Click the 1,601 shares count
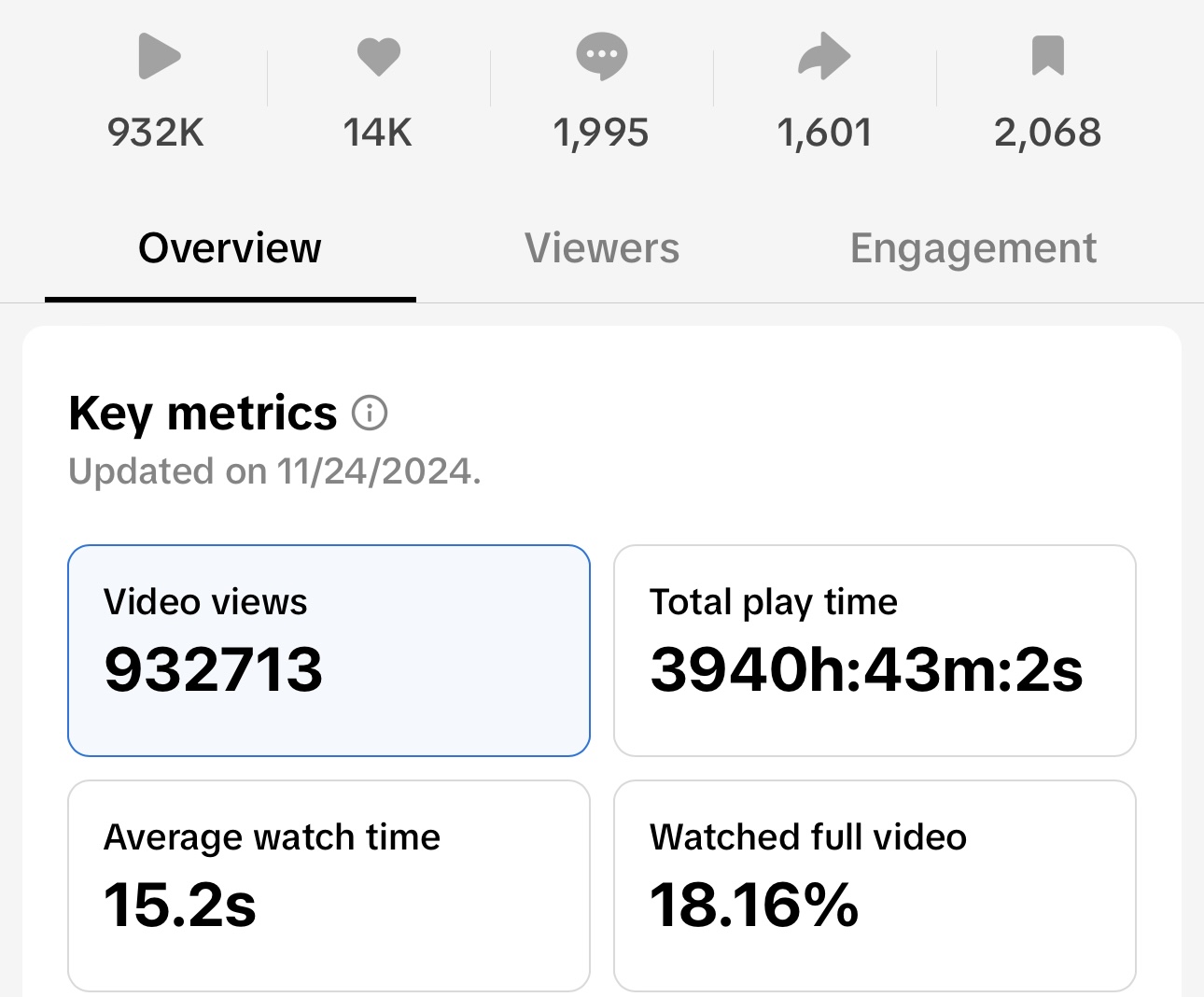 click(x=824, y=133)
